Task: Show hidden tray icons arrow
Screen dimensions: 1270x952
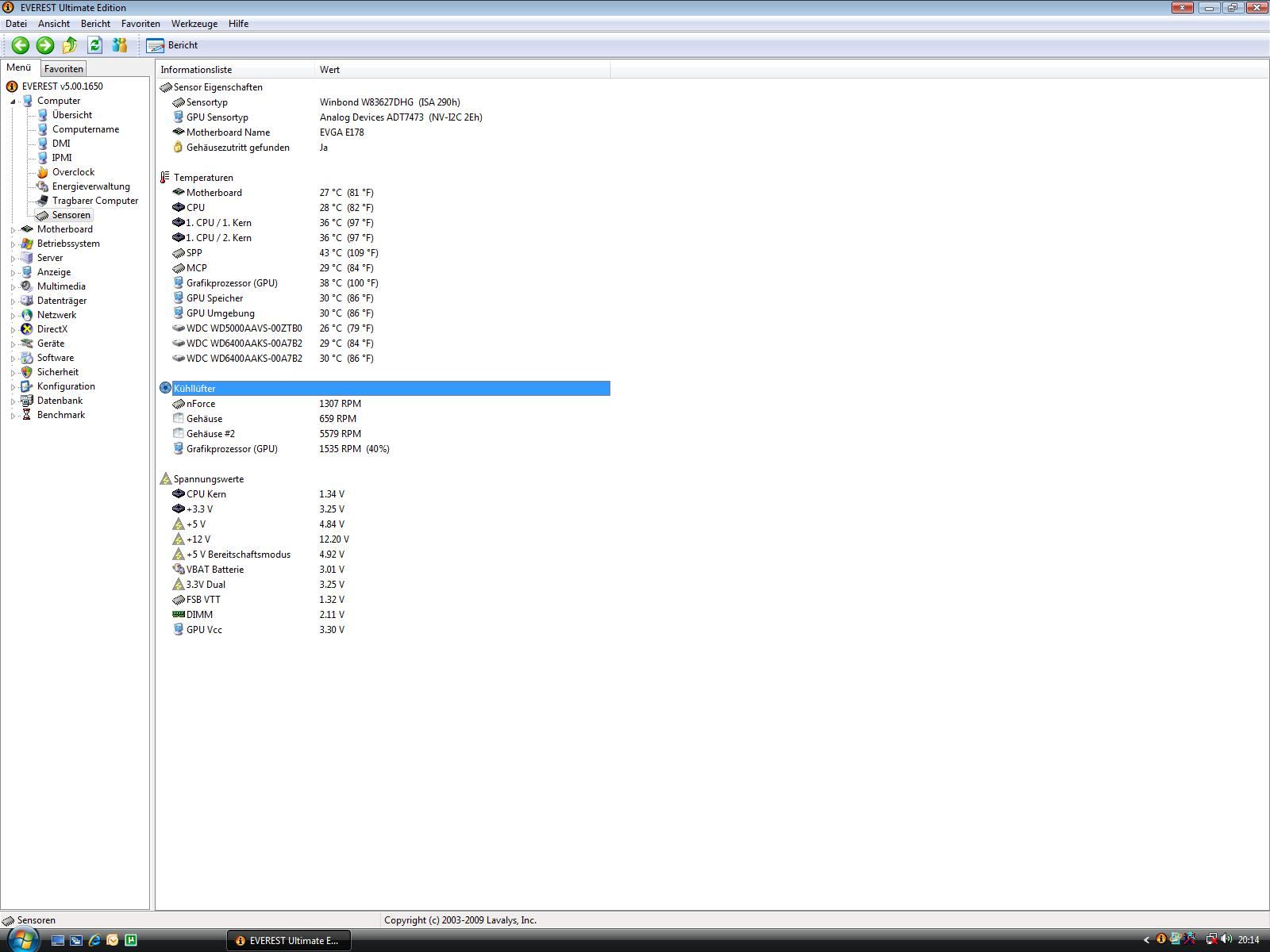Action: coord(1145,940)
